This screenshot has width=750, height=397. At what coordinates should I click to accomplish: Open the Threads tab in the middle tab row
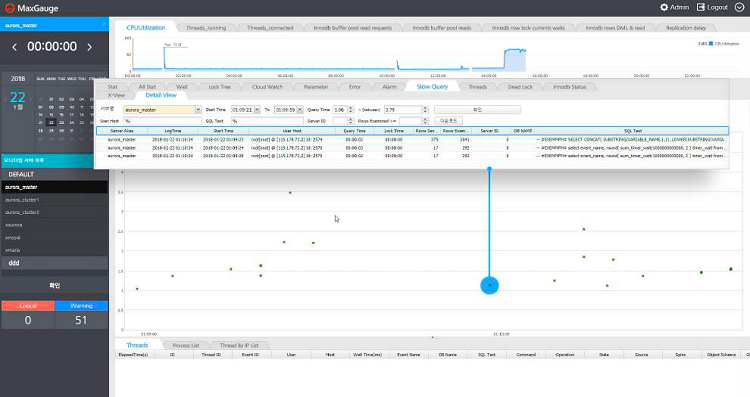coord(477,87)
